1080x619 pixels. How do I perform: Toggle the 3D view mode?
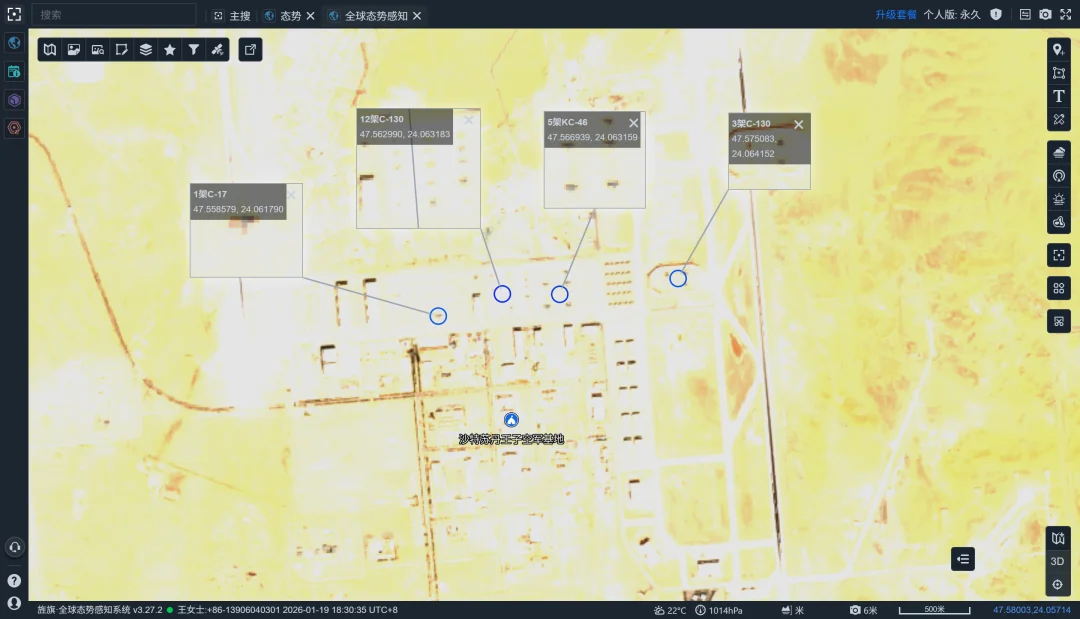(x=1057, y=561)
